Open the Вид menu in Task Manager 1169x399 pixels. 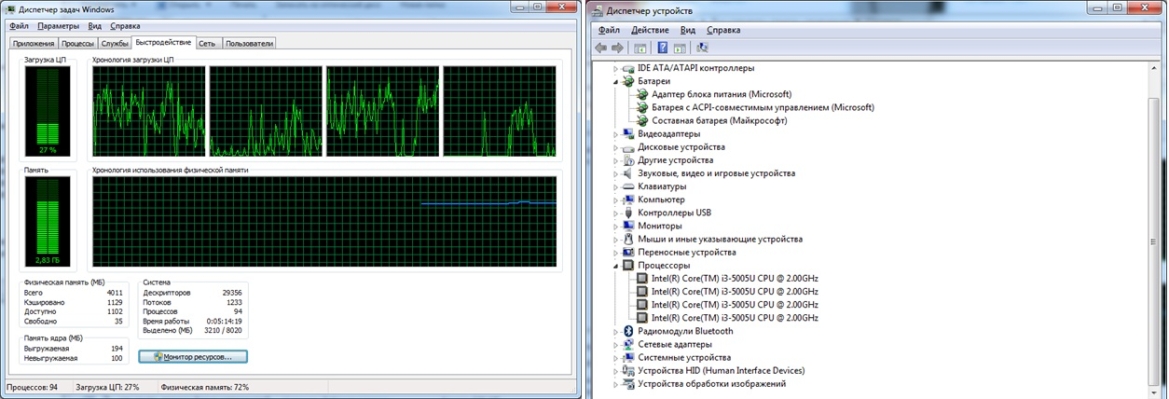click(x=95, y=26)
